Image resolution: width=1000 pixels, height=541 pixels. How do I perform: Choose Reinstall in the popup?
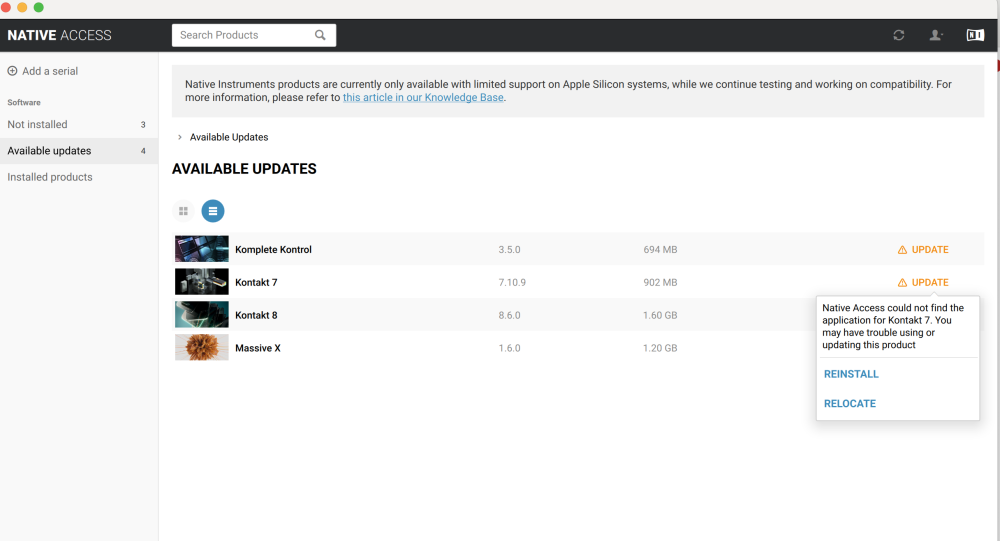851,374
